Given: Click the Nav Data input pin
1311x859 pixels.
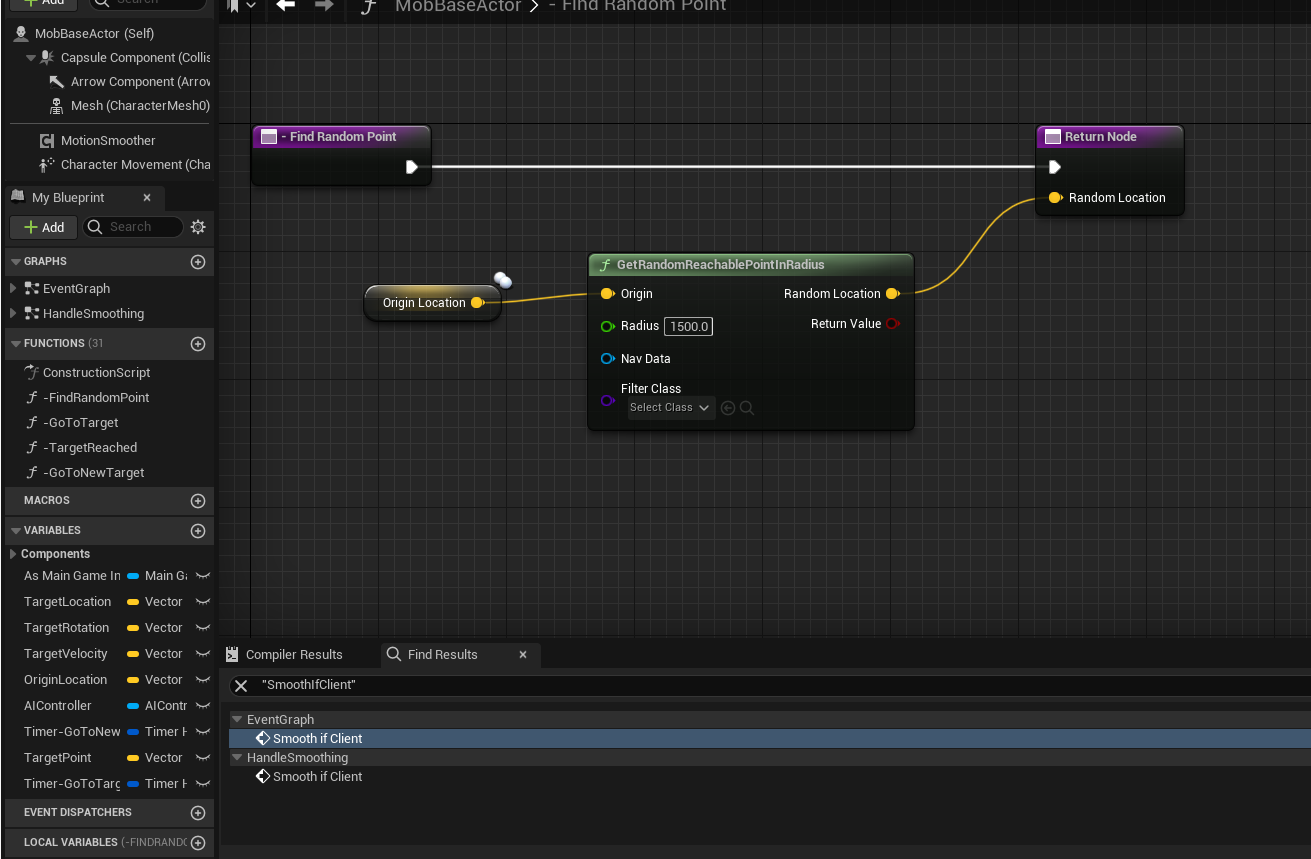Looking at the screenshot, I should pyautogui.click(x=607, y=358).
